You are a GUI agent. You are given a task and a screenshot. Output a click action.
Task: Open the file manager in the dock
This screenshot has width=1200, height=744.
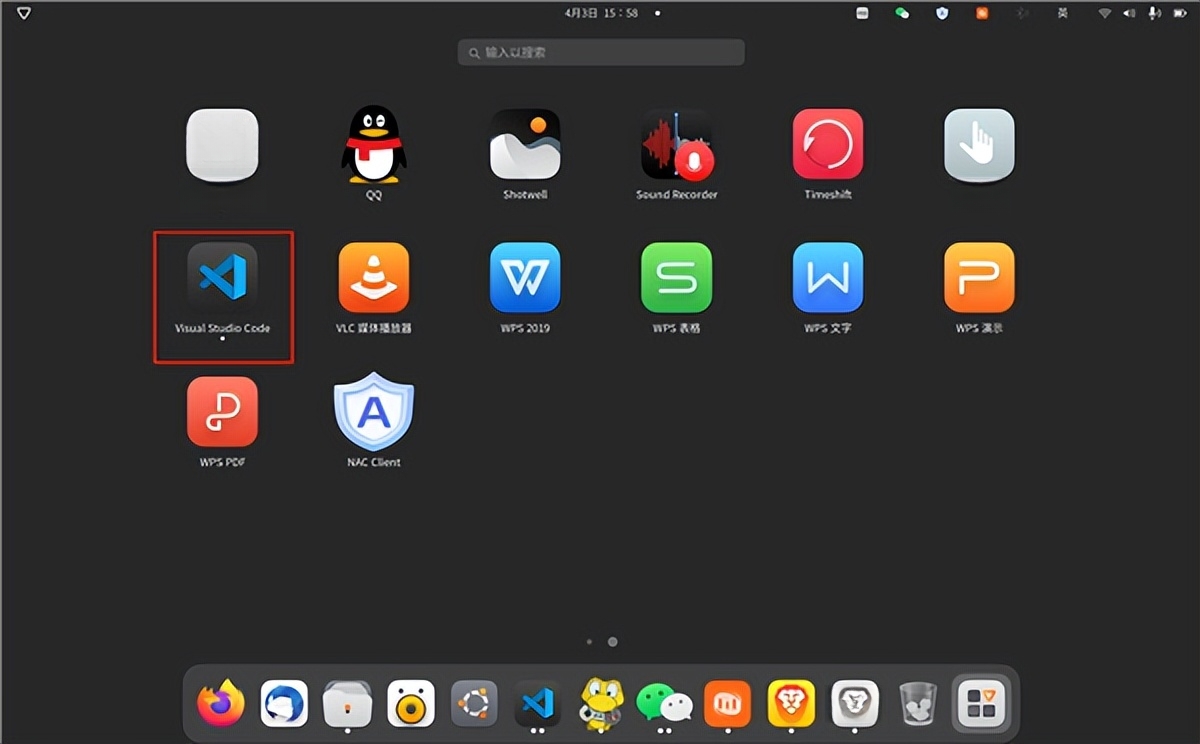pos(347,704)
